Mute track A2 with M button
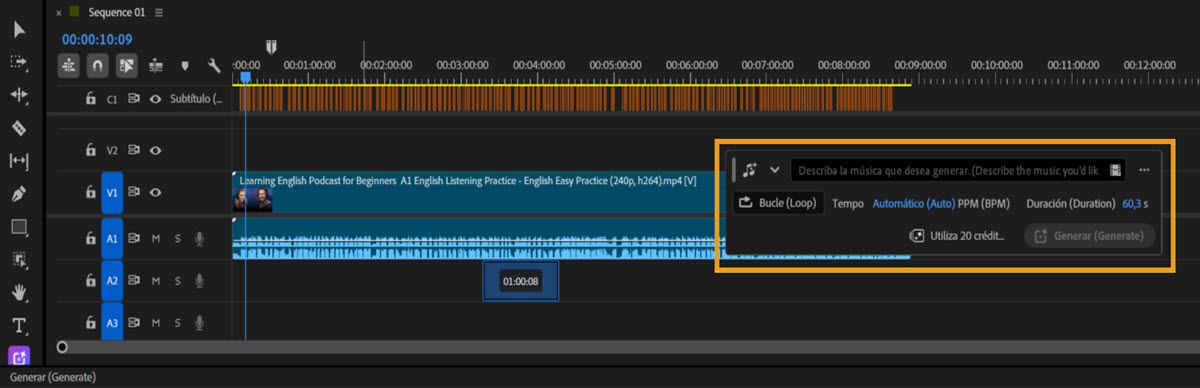Viewport: 1200px width, 388px height. (156, 281)
